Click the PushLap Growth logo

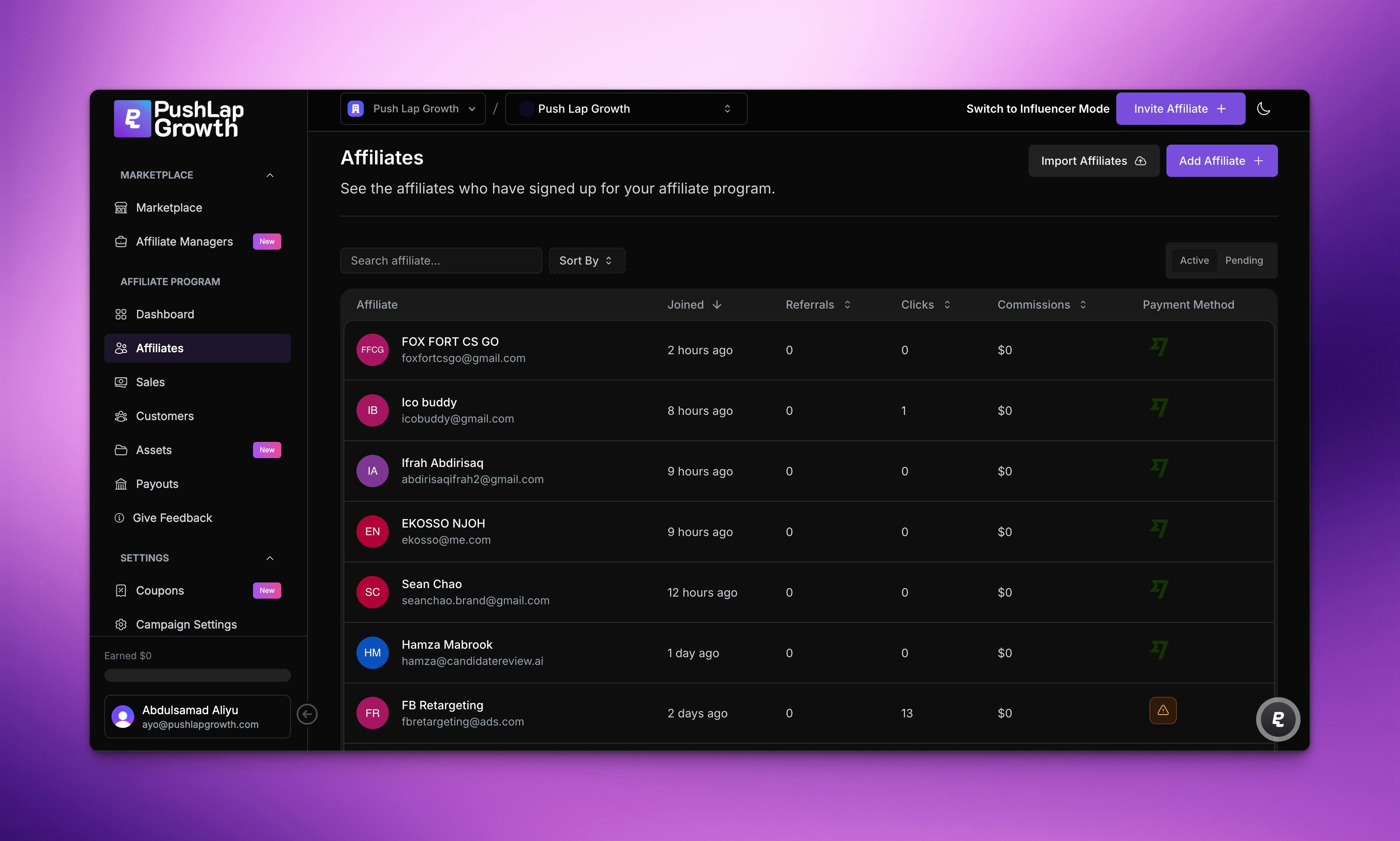click(179, 119)
